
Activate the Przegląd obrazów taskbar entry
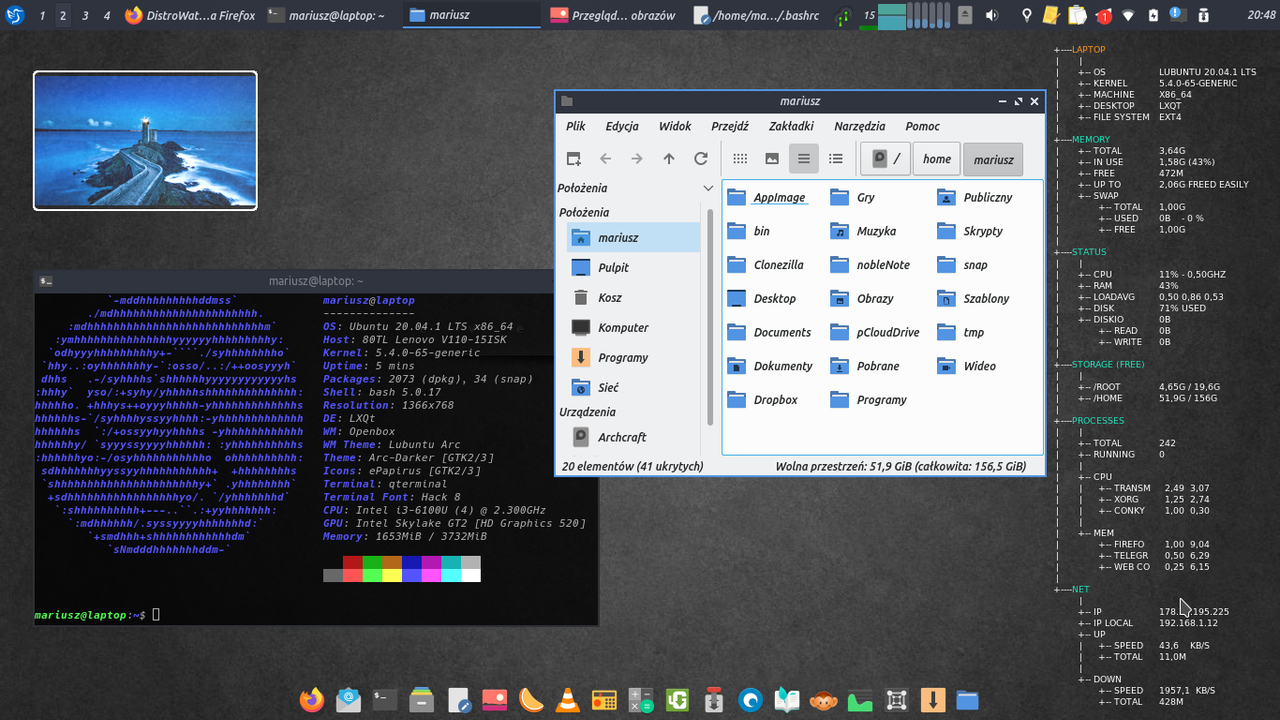614,15
